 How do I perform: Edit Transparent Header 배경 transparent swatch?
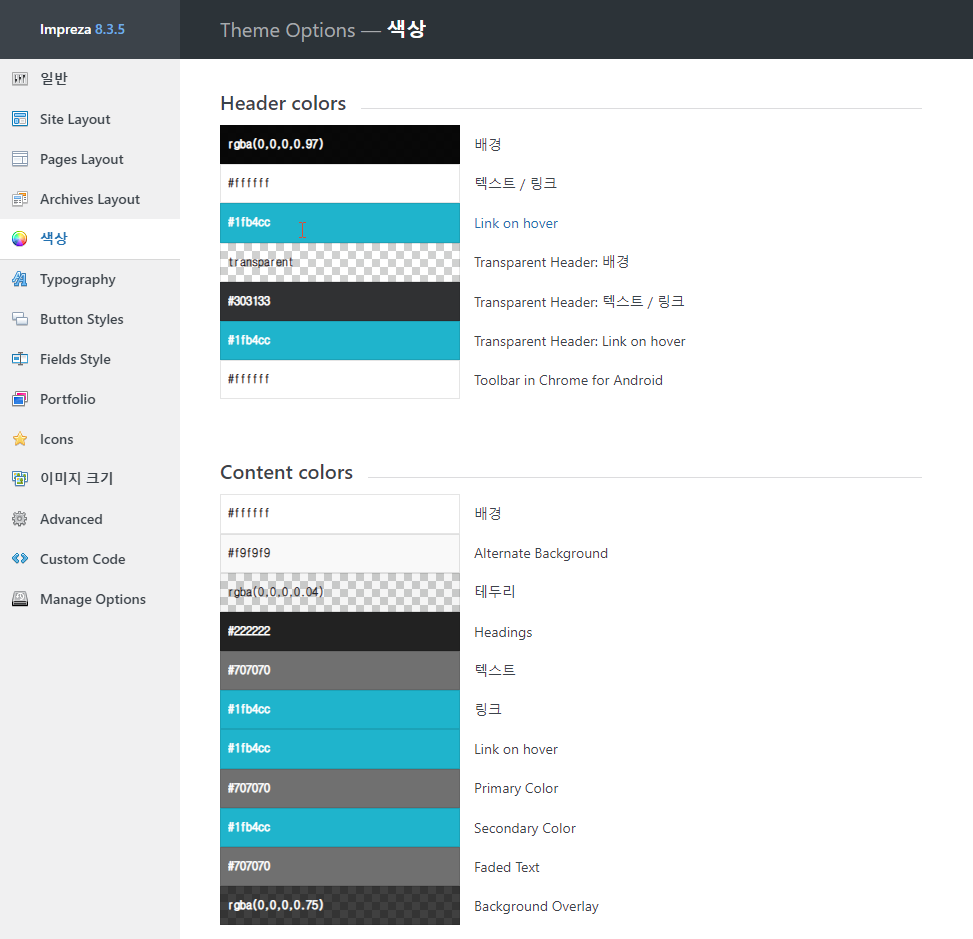coord(339,262)
